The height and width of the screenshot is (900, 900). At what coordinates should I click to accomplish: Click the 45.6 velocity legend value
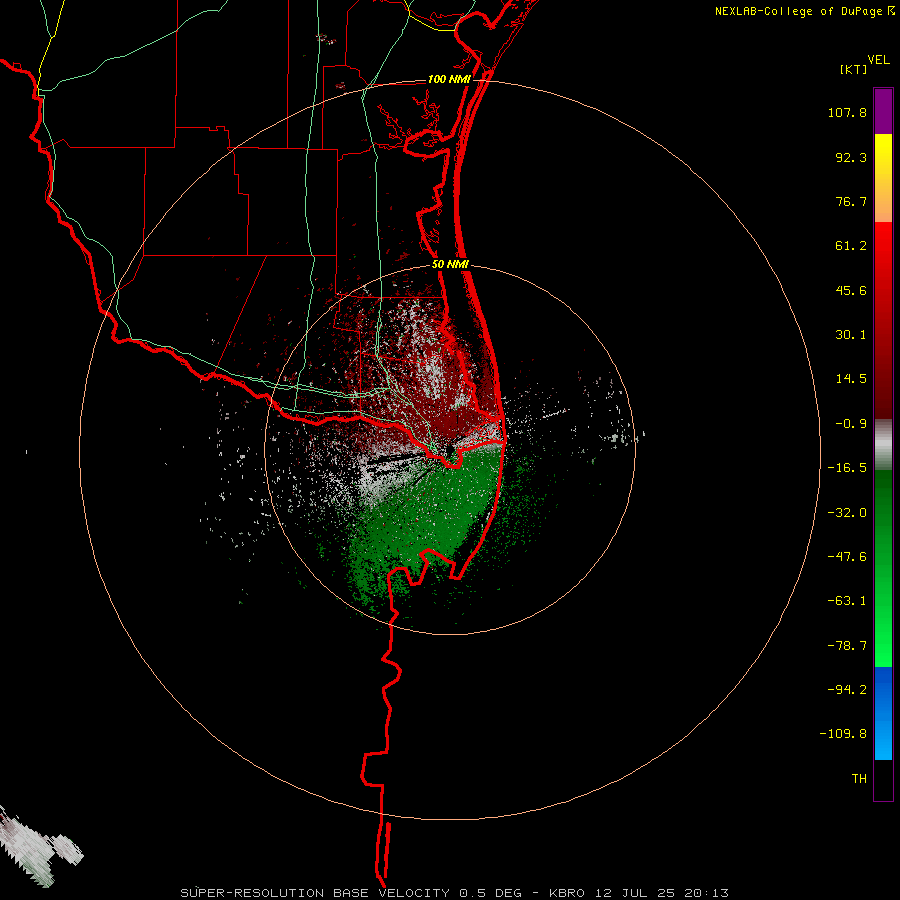851,290
